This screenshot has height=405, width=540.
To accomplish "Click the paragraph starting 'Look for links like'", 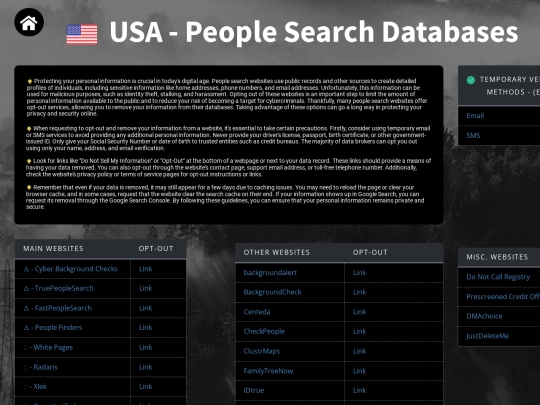I will coord(228,168).
